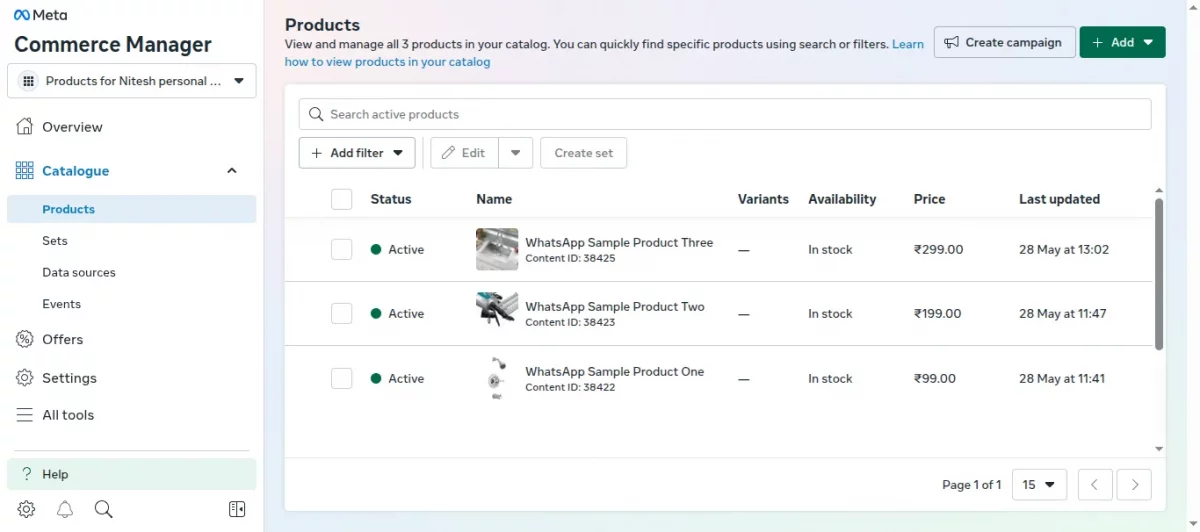The image size is (1200, 532).
Task: Open All tools in the sidebar
Action: click(x=132, y=415)
